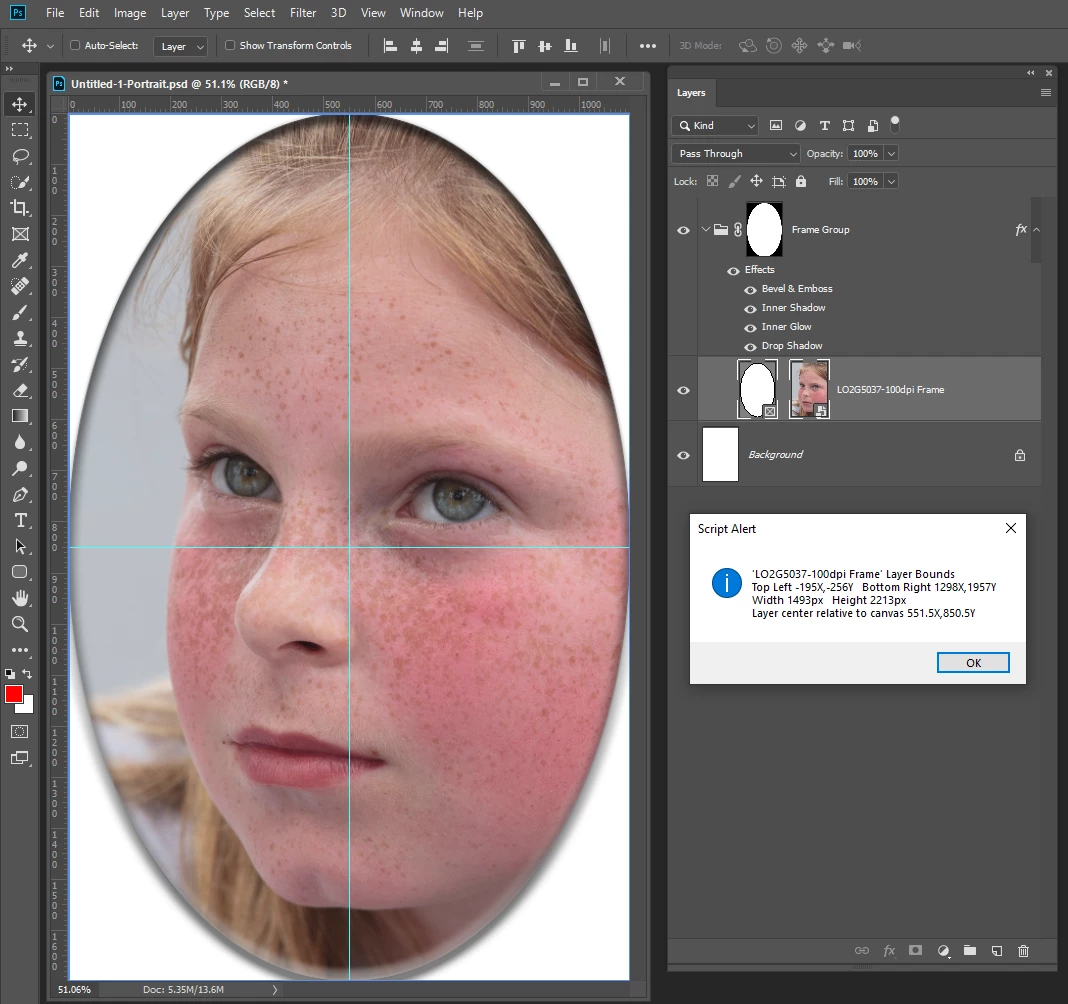Select the Eraser tool

tap(20, 390)
